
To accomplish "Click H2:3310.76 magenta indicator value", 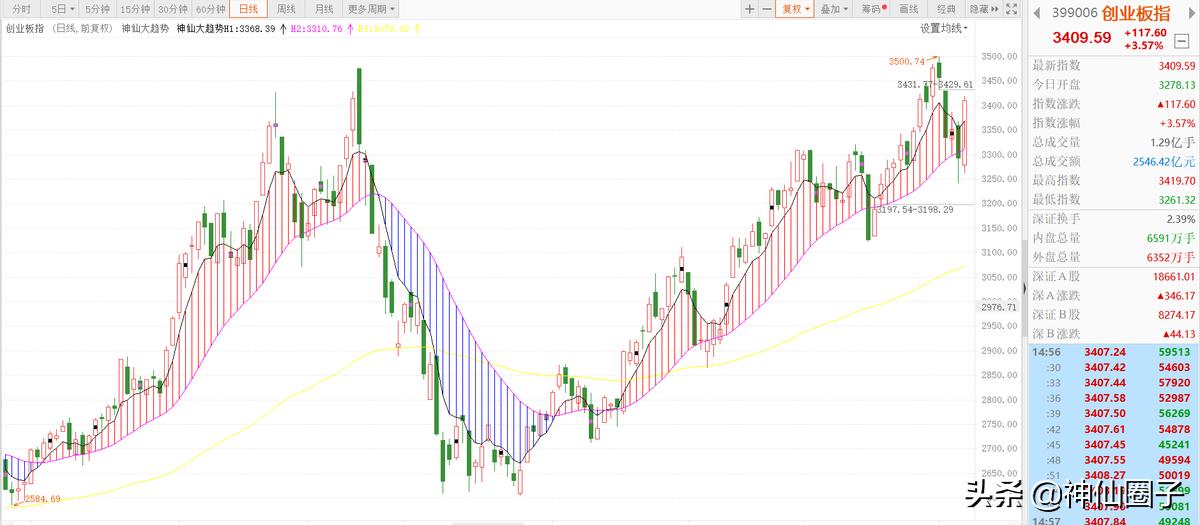I will (x=317, y=29).
